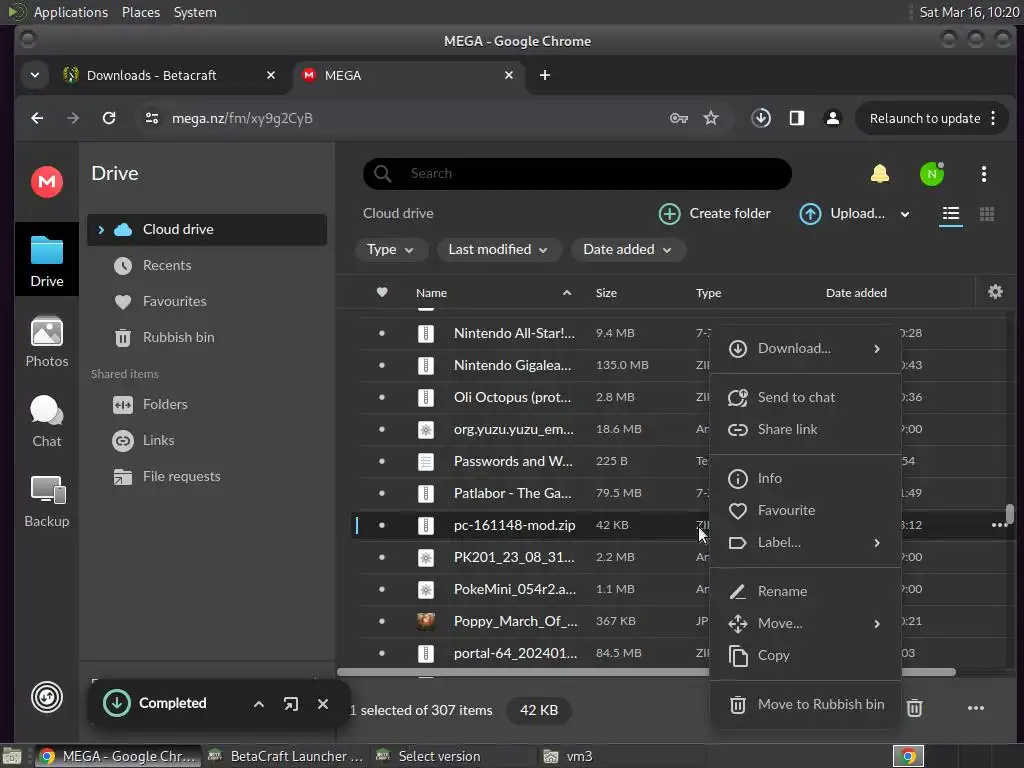Click the favourite heart column header
This screenshot has width=1024, height=768.
(382, 292)
